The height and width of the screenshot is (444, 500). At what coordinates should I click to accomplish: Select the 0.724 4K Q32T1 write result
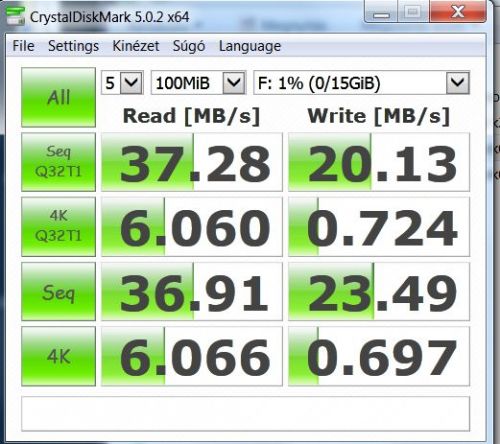tap(379, 227)
